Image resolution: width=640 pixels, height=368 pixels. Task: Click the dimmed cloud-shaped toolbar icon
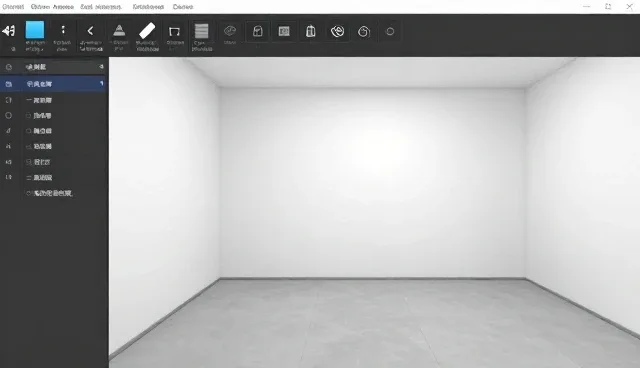(x=230, y=31)
